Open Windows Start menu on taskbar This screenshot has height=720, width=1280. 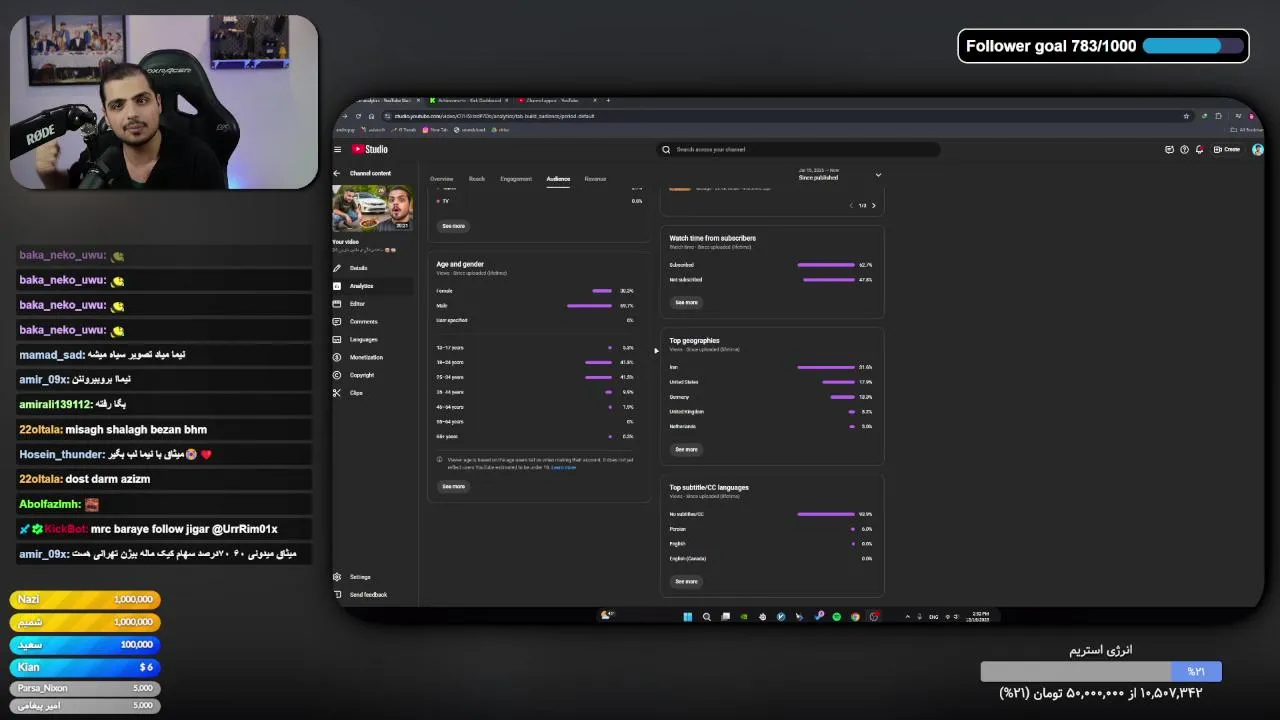pyautogui.click(x=687, y=617)
